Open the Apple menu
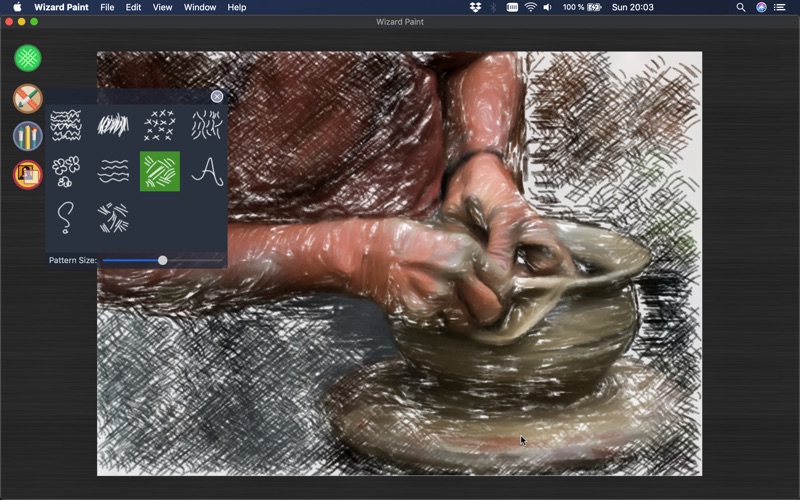 point(17,7)
